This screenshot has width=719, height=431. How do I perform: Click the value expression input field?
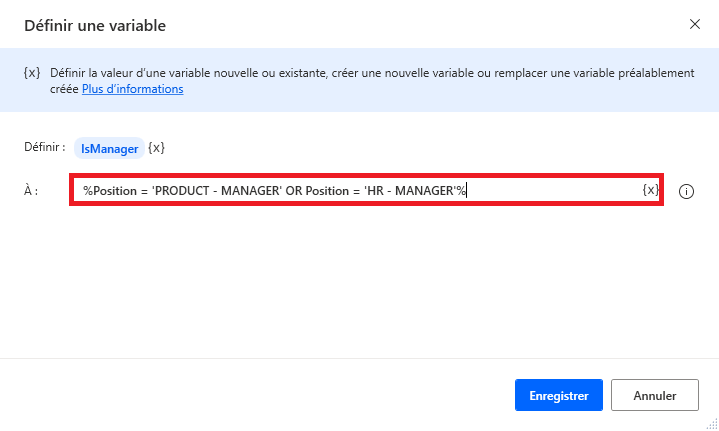click(366, 190)
